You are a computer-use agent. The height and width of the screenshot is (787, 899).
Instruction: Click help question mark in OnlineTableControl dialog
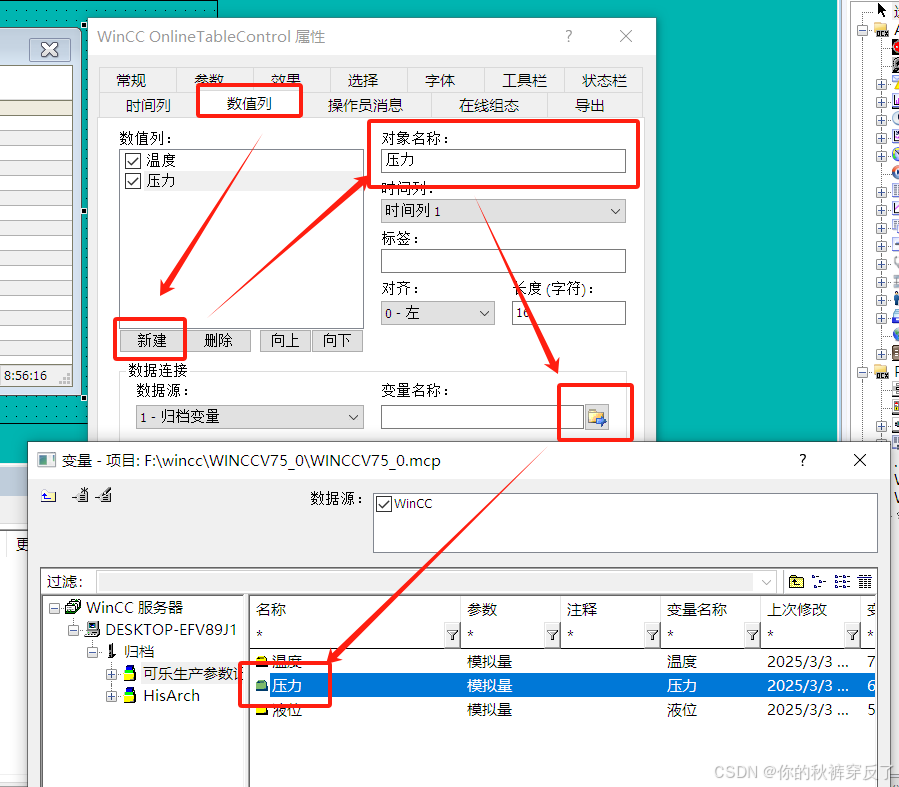568,36
